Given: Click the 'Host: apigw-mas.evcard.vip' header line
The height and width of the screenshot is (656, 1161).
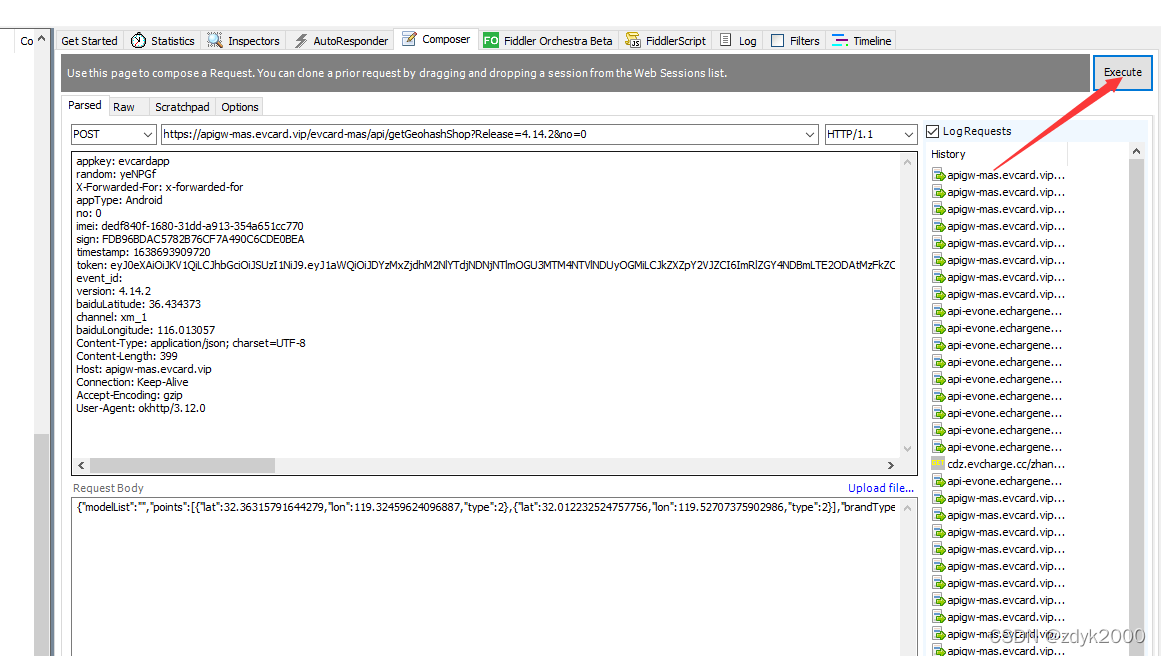Looking at the screenshot, I should tap(144, 369).
